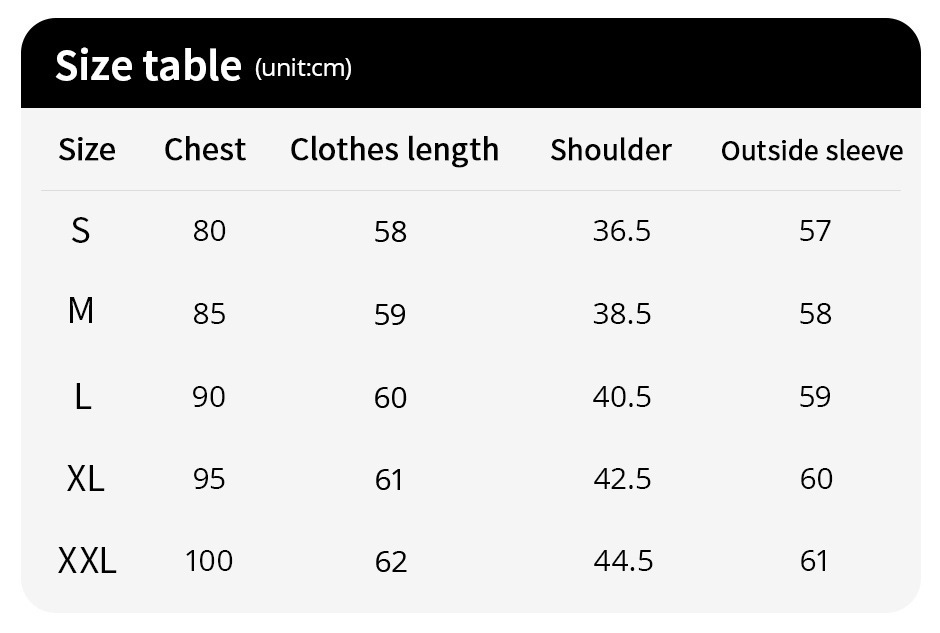Click the Outside sleeve column header
This screenshot has width=940, height=633.
(x=812, y=150)
